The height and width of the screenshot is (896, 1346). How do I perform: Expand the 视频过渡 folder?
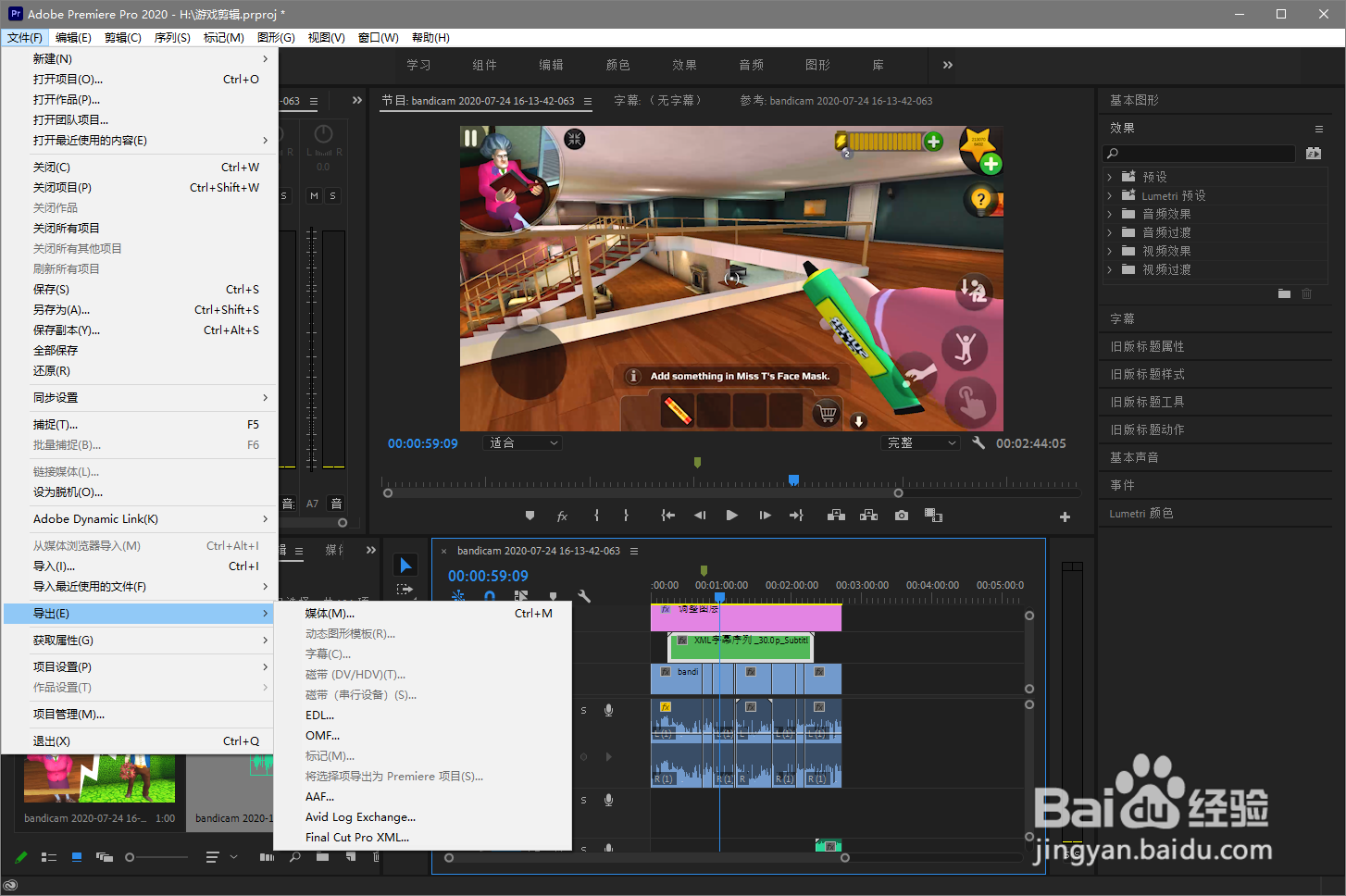(x=1109, y=269)
